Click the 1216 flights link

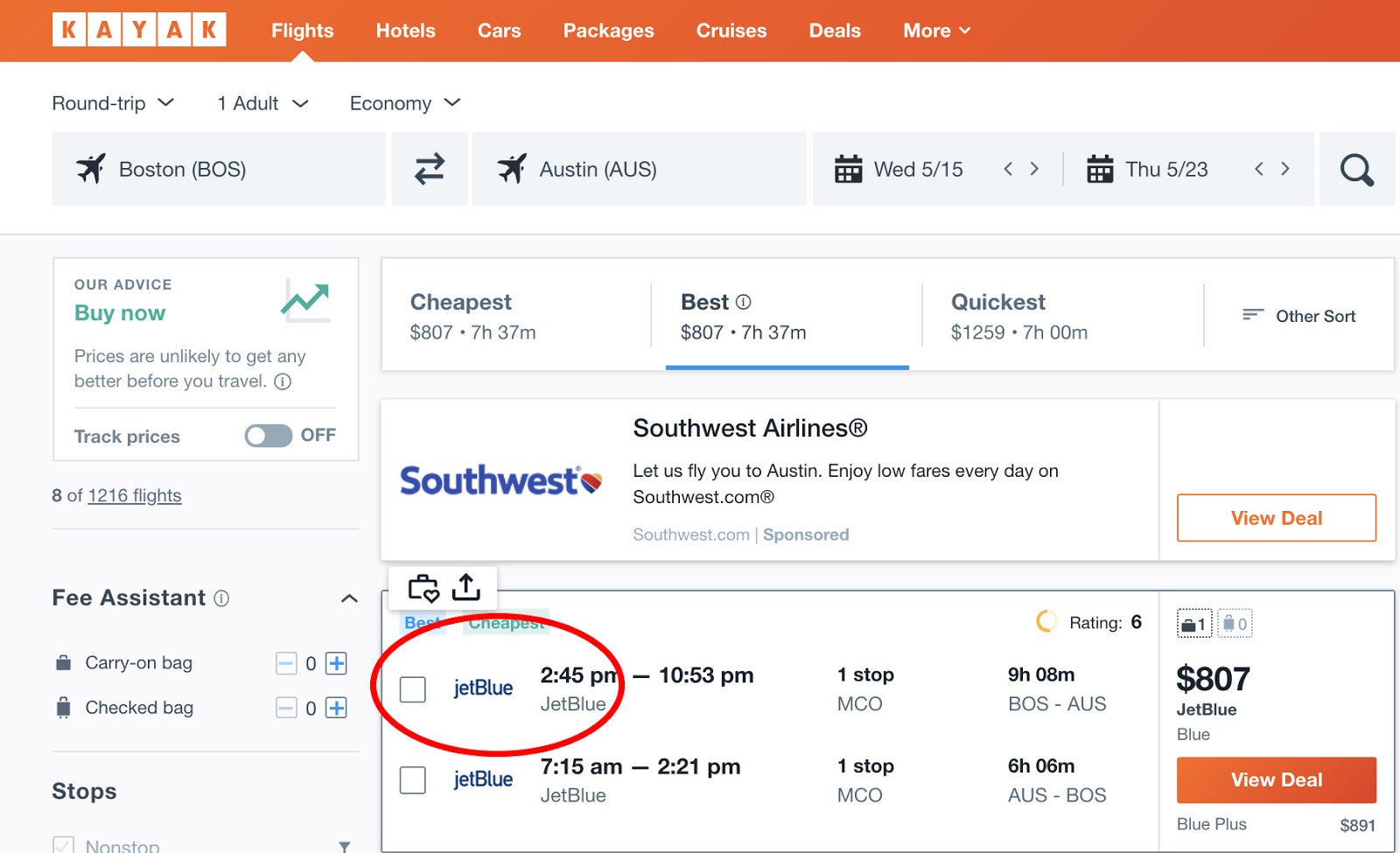point(135,495)
